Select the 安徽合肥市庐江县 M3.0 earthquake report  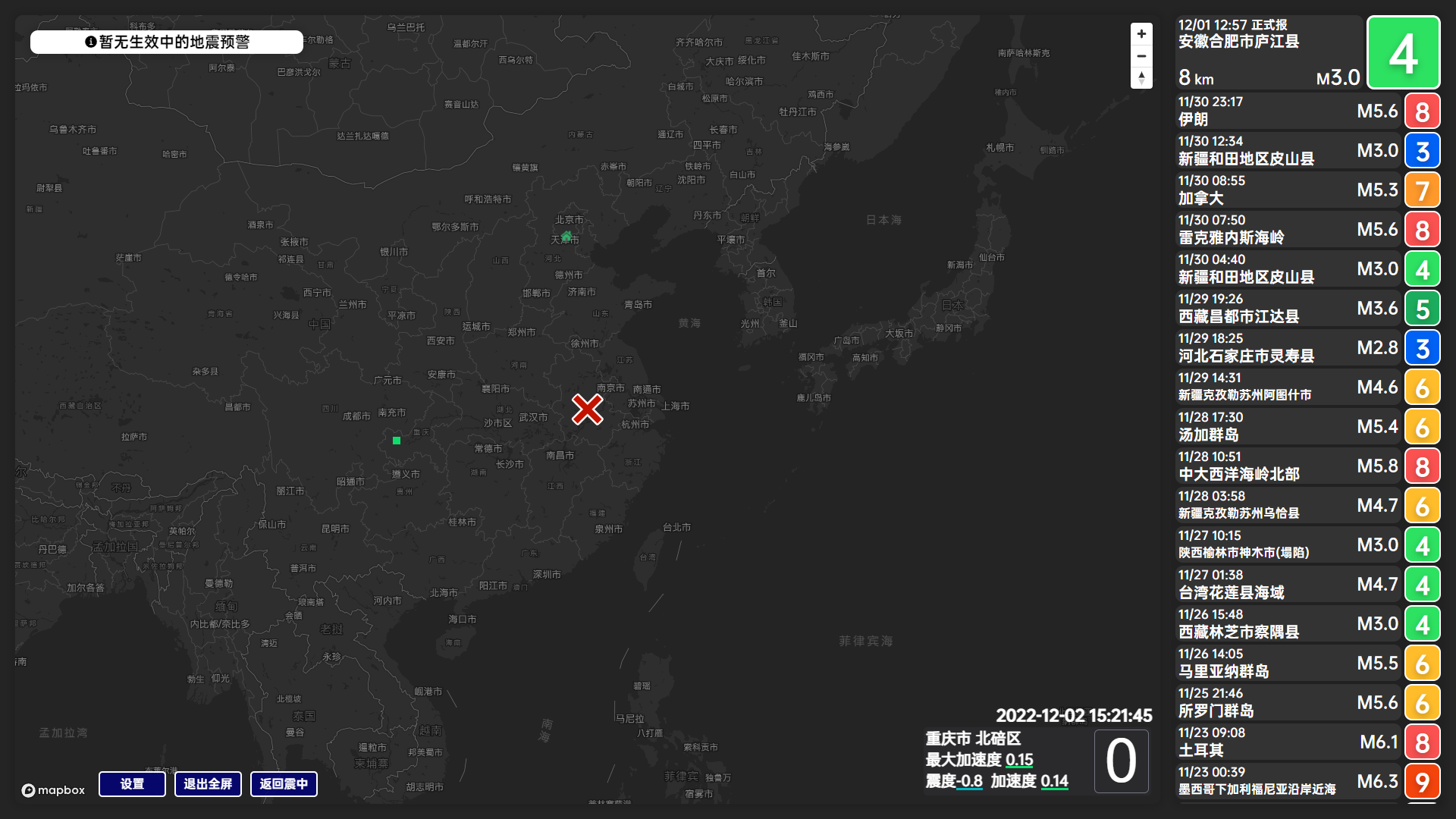coord(1268,52)
